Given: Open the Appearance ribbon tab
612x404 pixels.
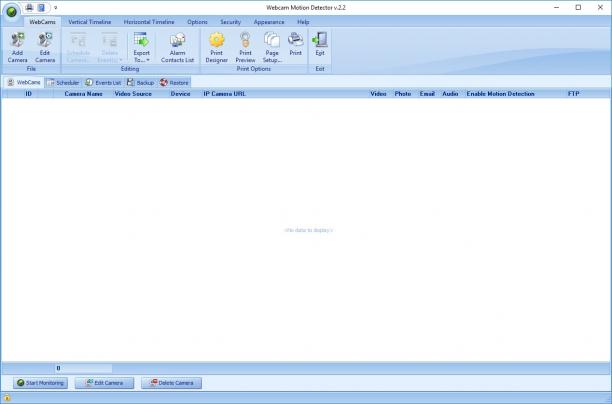Looking at the screenshot, I should click(269, 22).
